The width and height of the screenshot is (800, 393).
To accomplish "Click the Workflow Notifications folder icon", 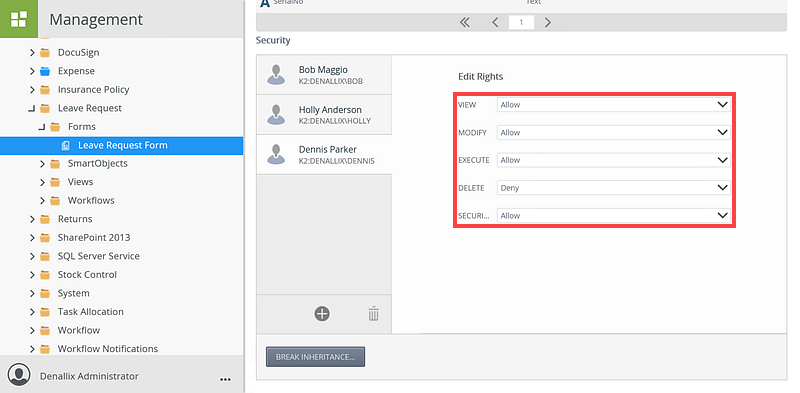I will (45, 349).
